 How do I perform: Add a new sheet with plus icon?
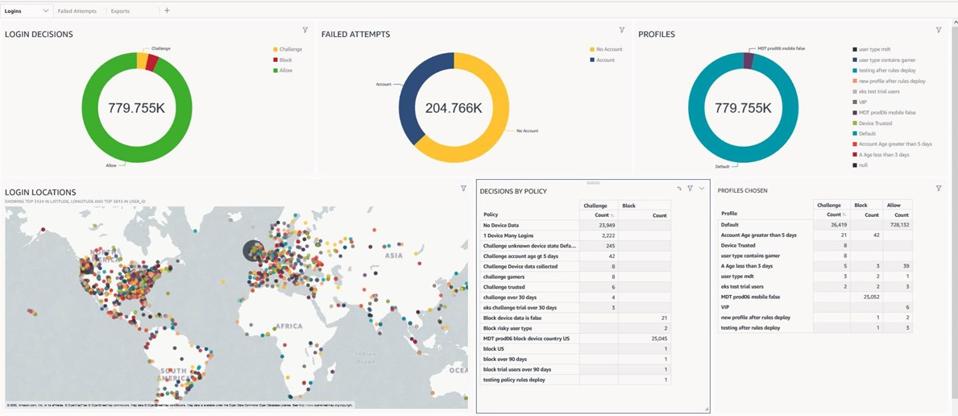tap(167, 10)
